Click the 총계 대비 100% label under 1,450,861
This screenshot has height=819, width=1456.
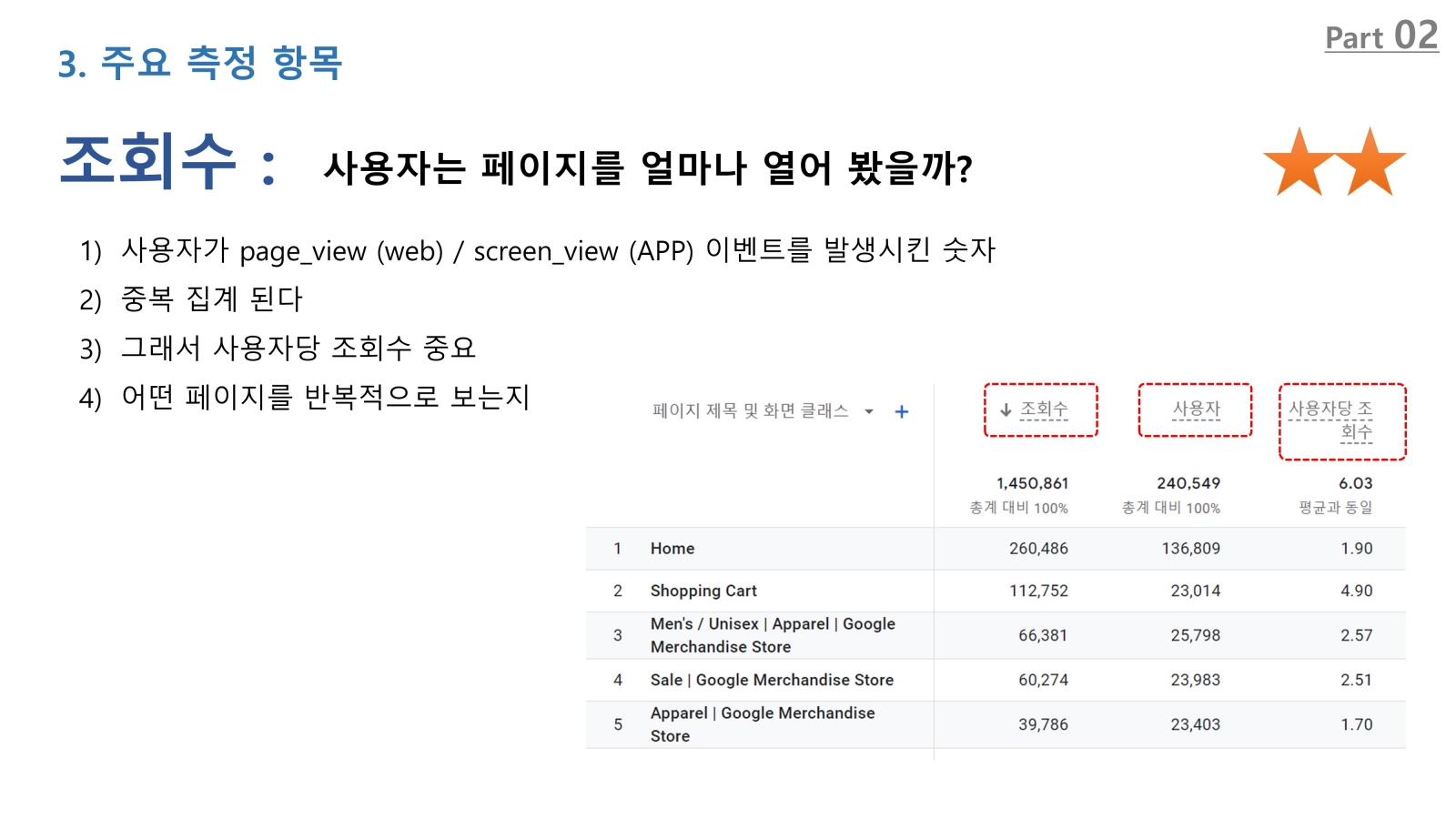pos(1019,508)
